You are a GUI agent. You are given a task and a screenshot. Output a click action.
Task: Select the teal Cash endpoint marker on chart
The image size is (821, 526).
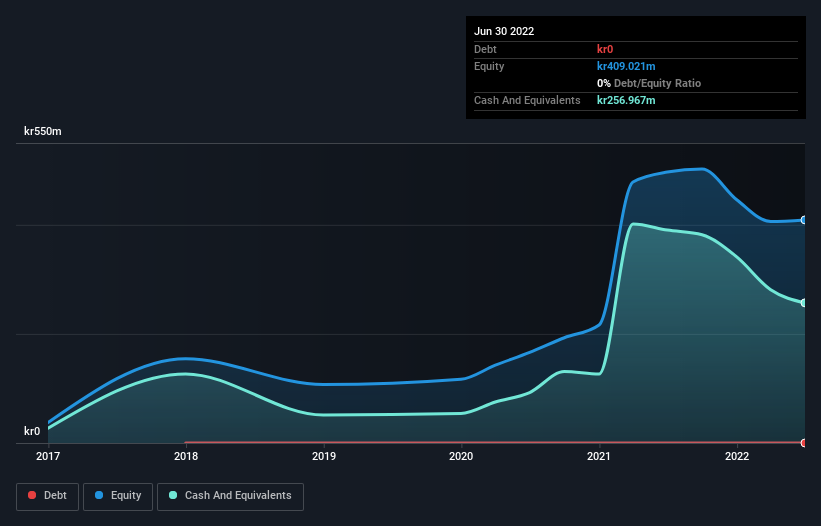tap(804, 303)
